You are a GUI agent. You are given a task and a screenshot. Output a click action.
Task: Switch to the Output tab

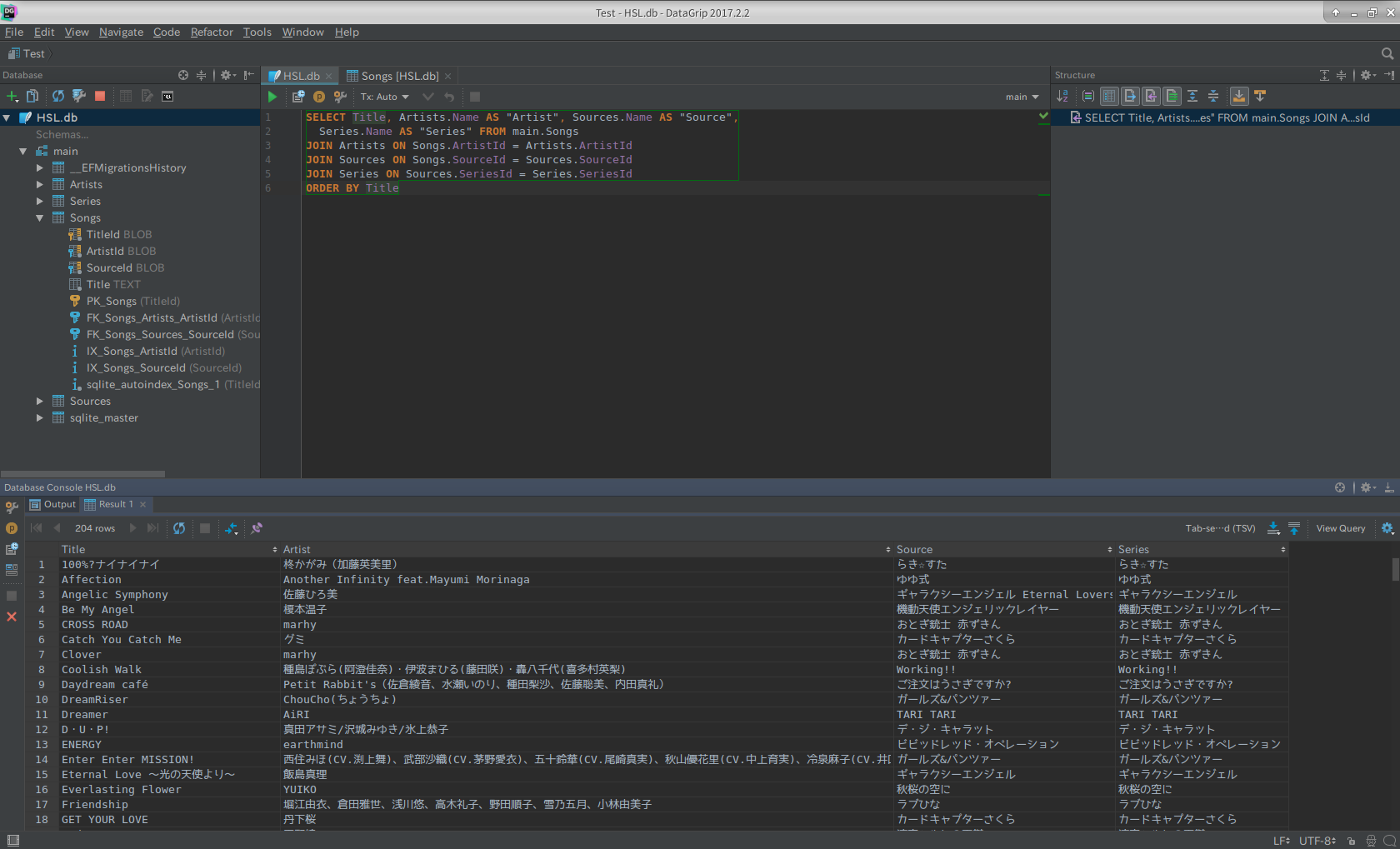click(x=52, y=504)
